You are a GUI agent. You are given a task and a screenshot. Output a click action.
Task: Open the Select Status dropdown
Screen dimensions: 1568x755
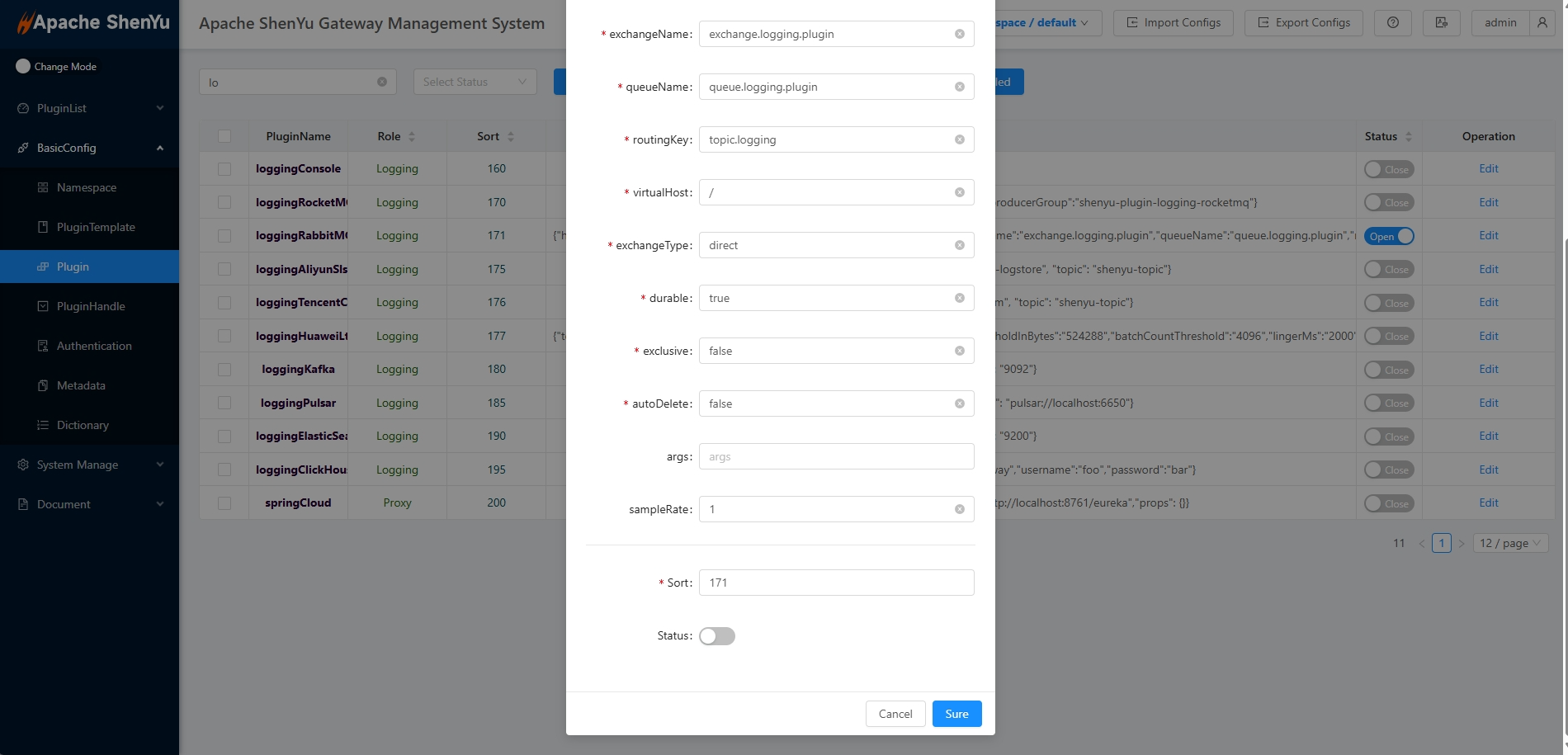(x=475, y=82)
